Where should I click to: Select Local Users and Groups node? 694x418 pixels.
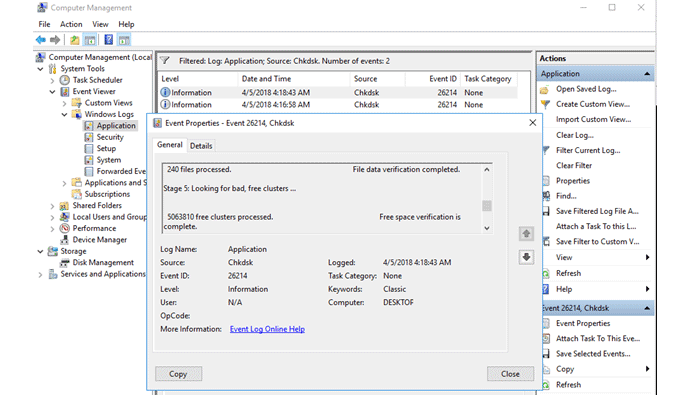click(x=109, y=217)
